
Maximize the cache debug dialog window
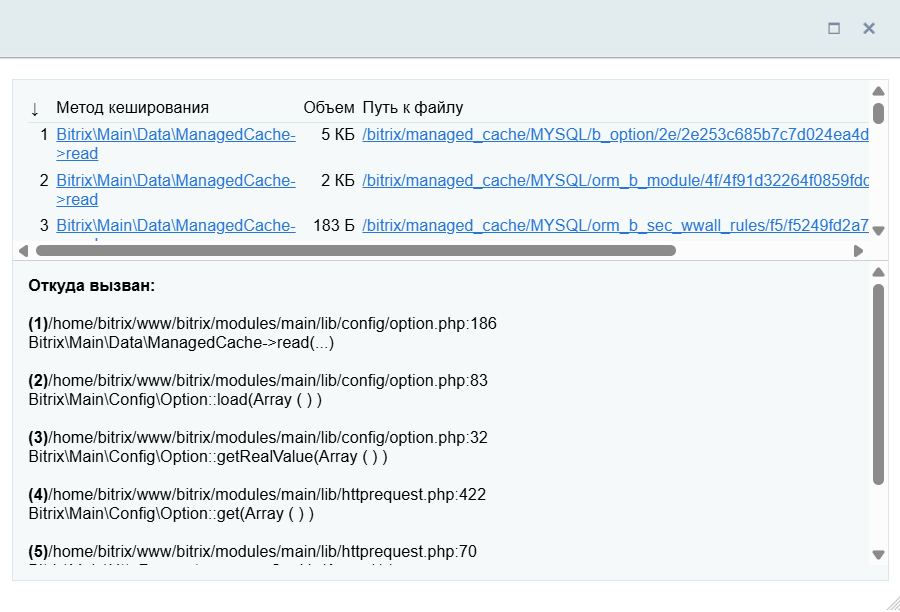834,29
